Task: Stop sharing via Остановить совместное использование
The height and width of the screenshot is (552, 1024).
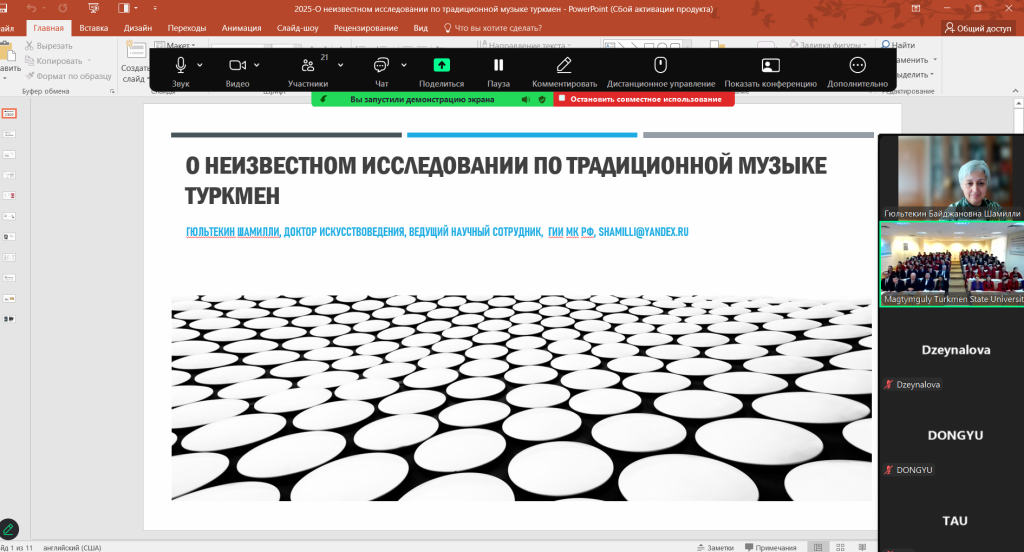Action: [644, 99]
